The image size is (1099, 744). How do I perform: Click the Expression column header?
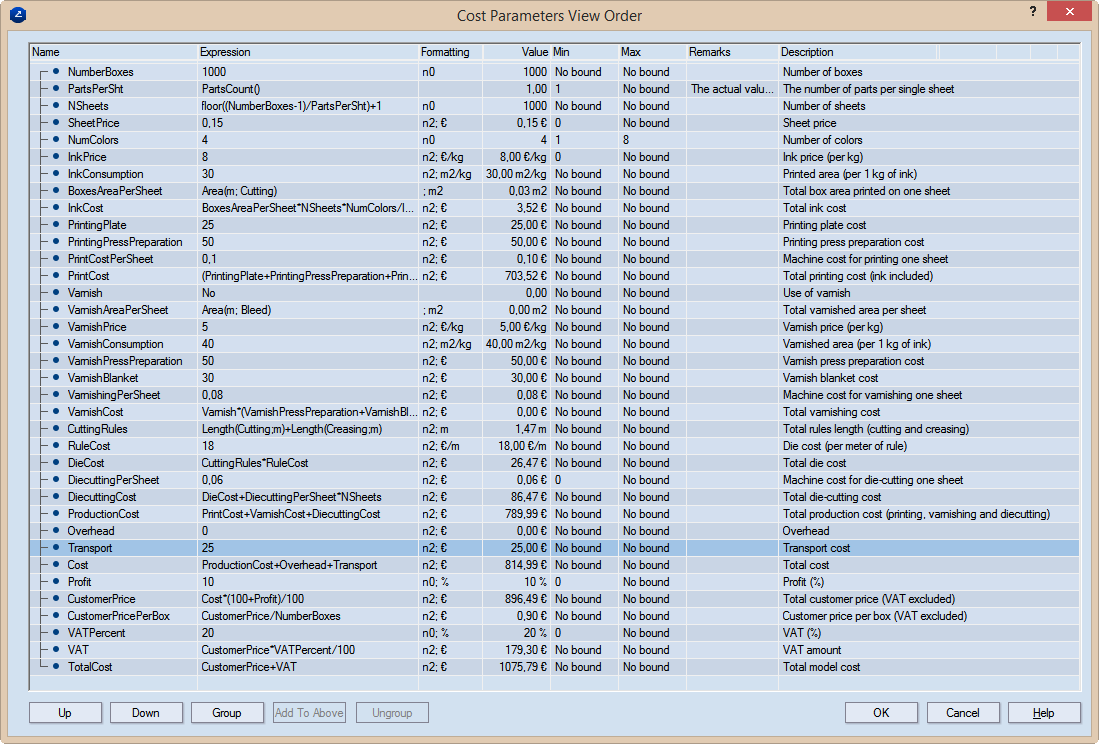coord(225,52)
